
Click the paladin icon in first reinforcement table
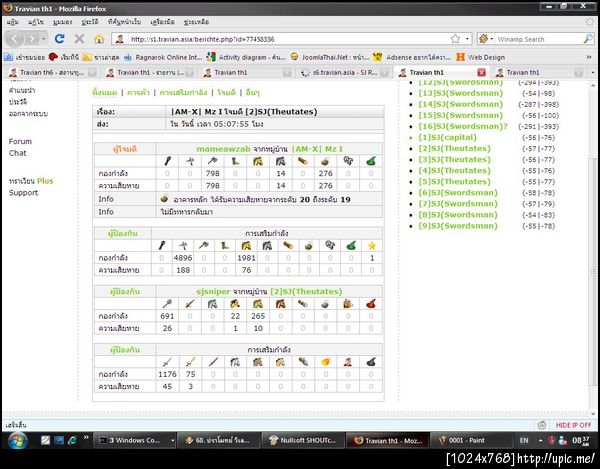(x=246, y=246)
